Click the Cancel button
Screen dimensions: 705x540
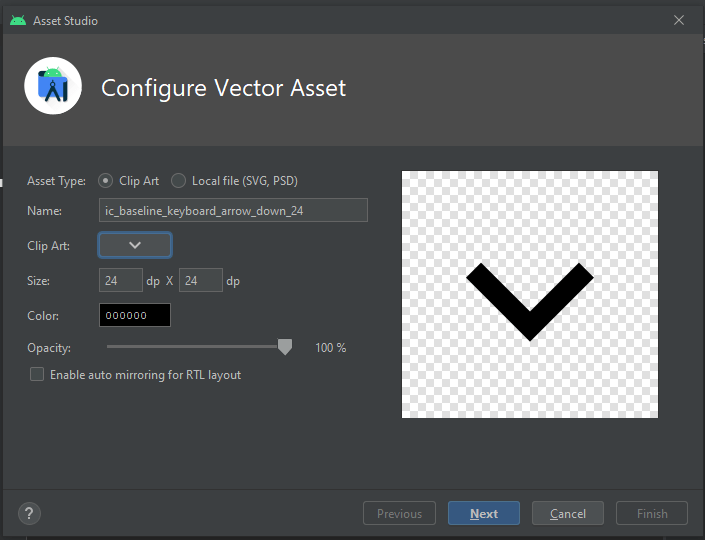[x=568, y=513]
